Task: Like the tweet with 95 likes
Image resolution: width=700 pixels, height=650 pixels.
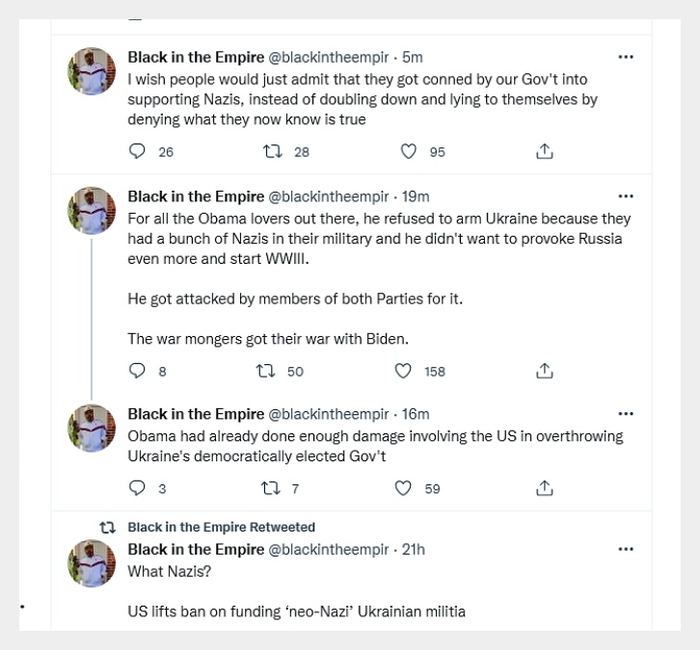Action: coord(408,152)
